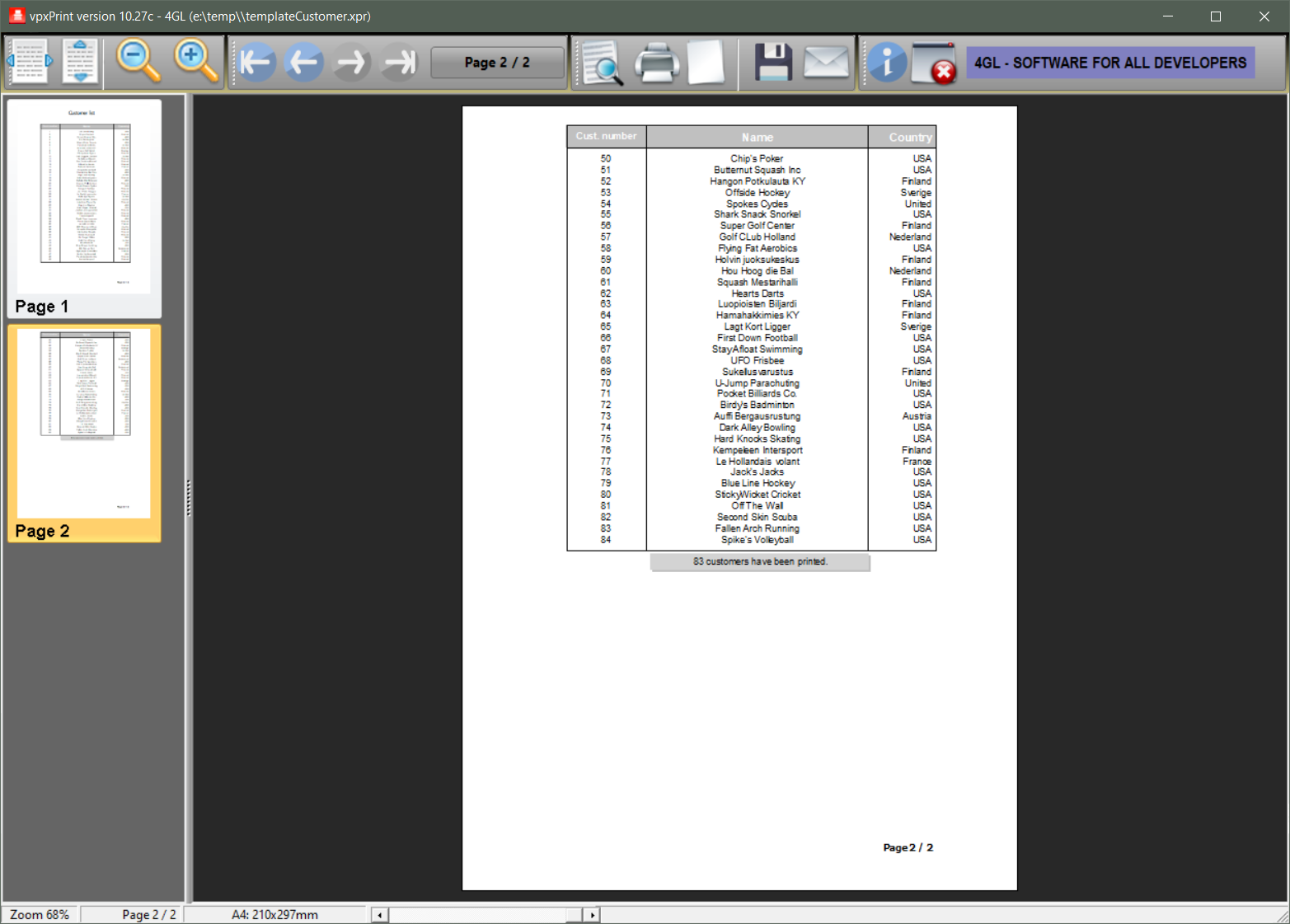Click the row text Butternut Squash Inc
Screen dimensions: 1290x924
(758, 170)
